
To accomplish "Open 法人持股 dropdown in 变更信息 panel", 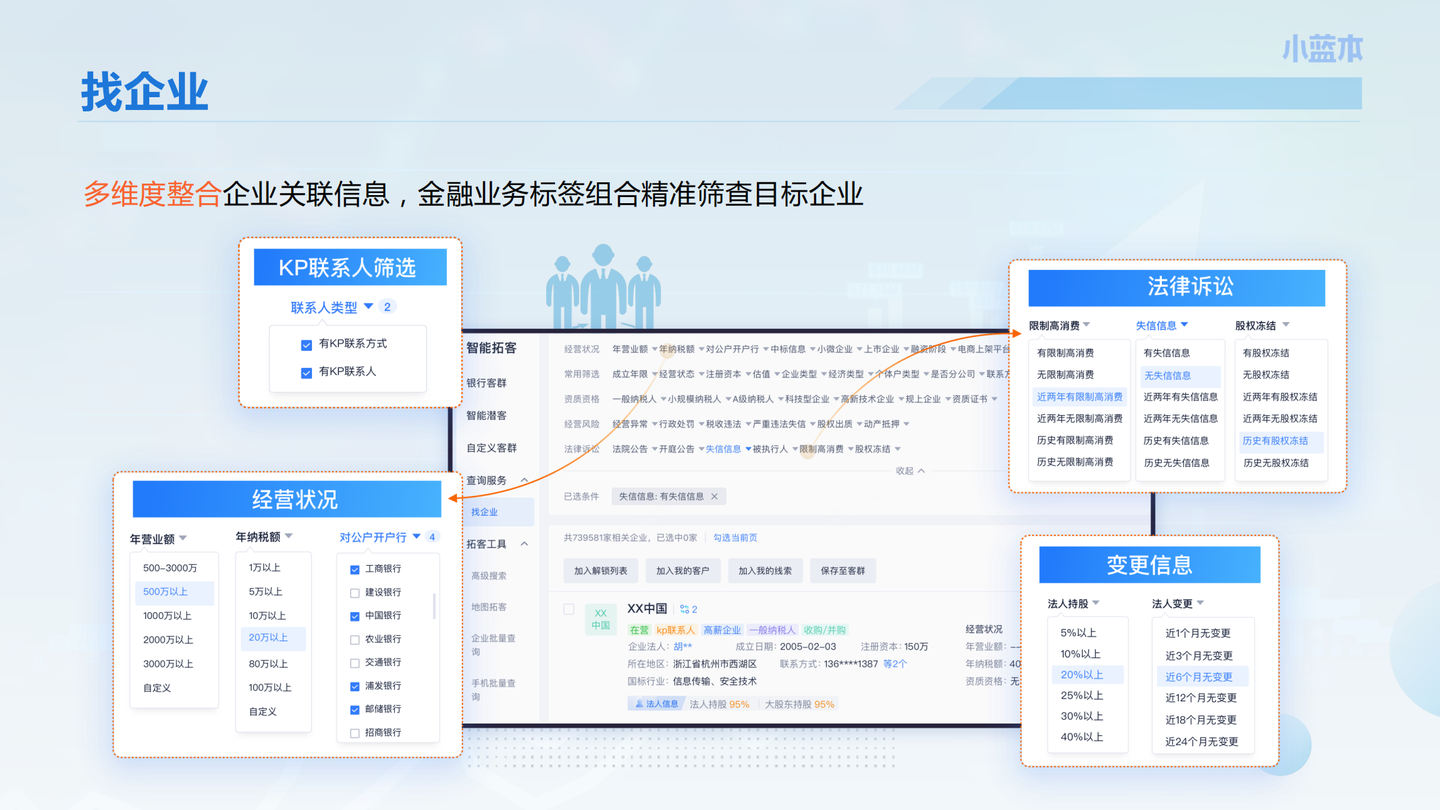I will pos(1073,604).
